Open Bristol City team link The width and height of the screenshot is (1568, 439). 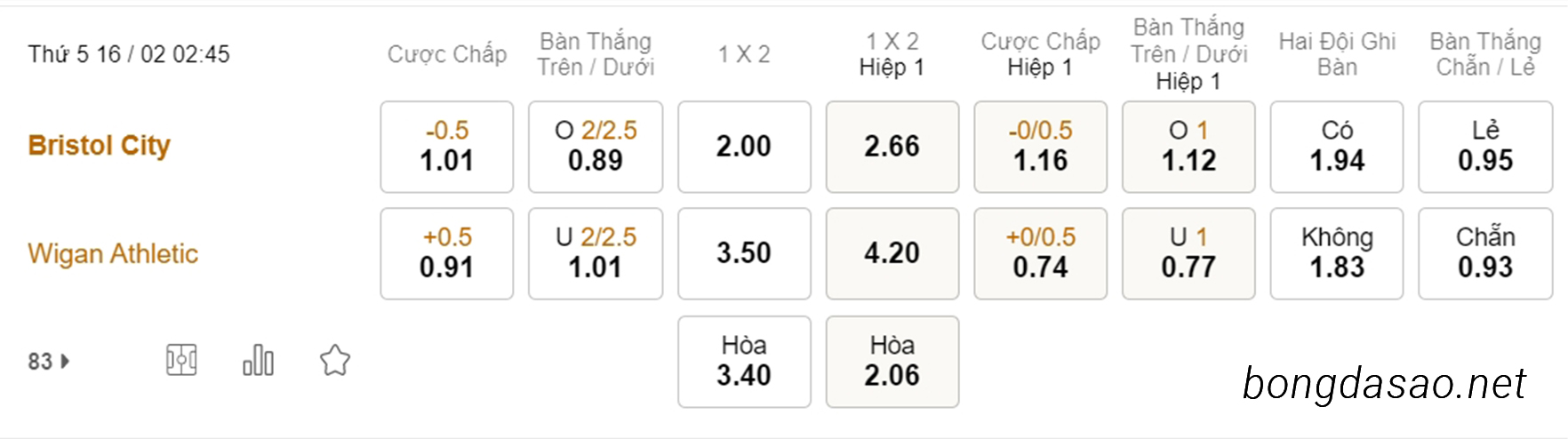click(99, 146)
